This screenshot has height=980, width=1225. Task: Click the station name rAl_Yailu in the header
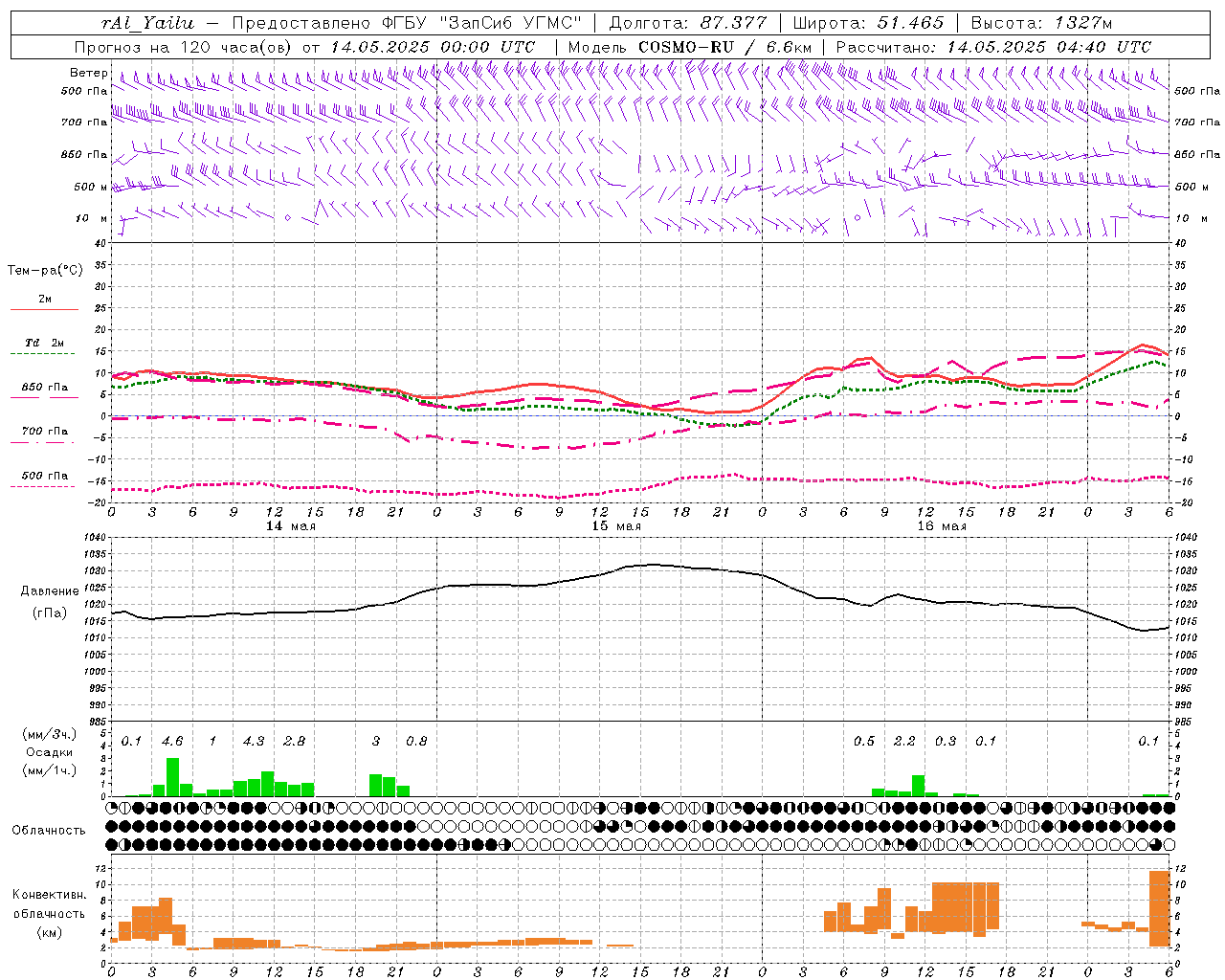146,24
